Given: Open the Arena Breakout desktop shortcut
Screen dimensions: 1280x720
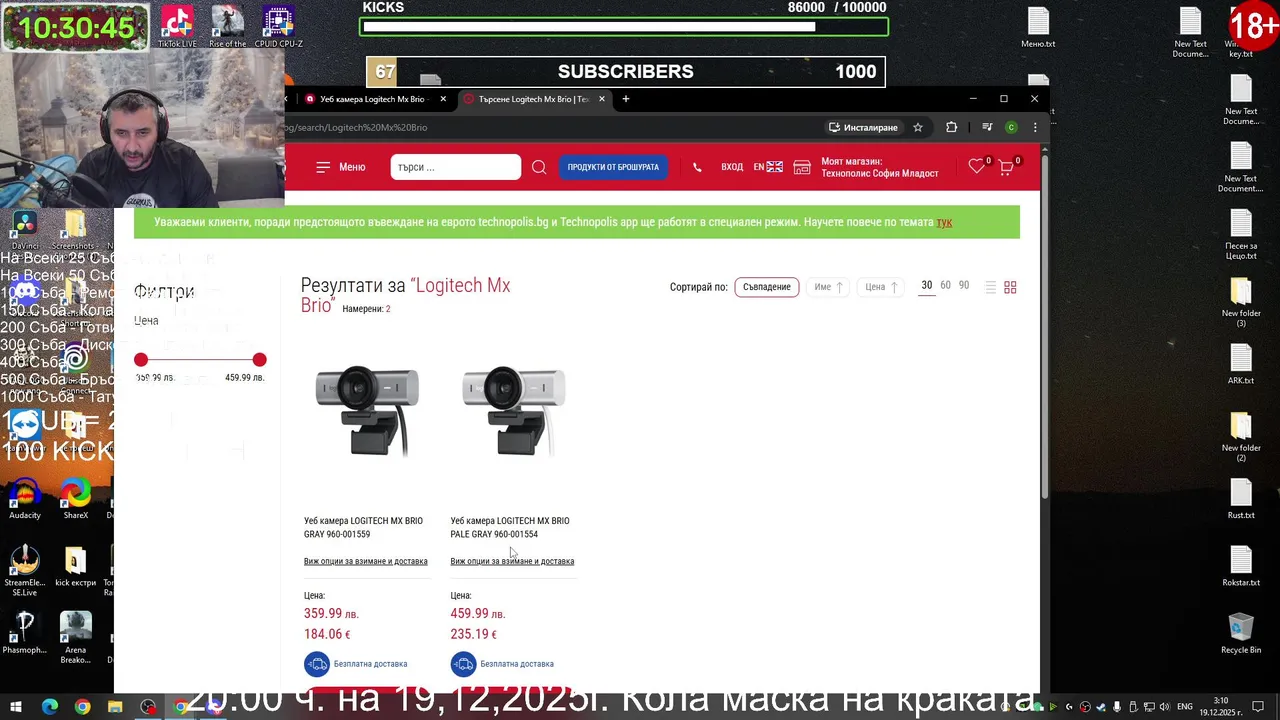Looking at the screenshot, I should tap(75, 638).
